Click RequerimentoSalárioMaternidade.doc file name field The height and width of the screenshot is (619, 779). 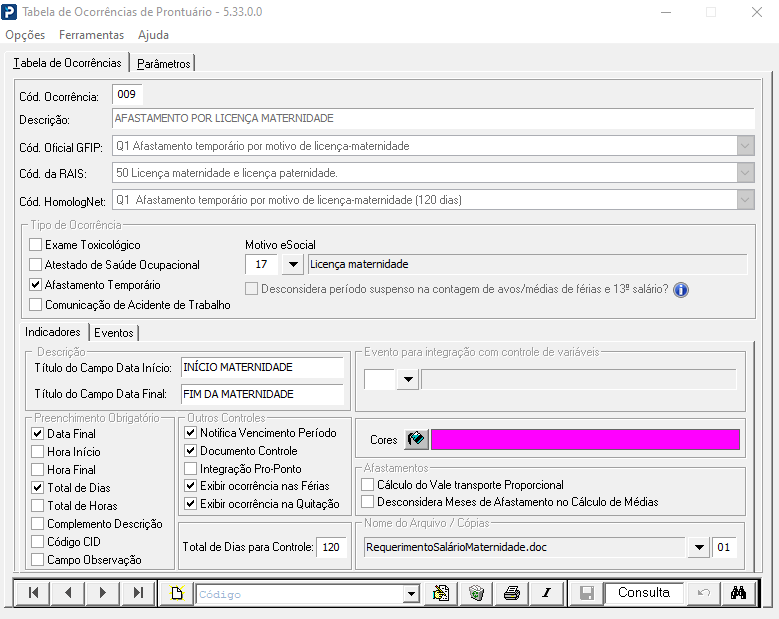(524, 547)
